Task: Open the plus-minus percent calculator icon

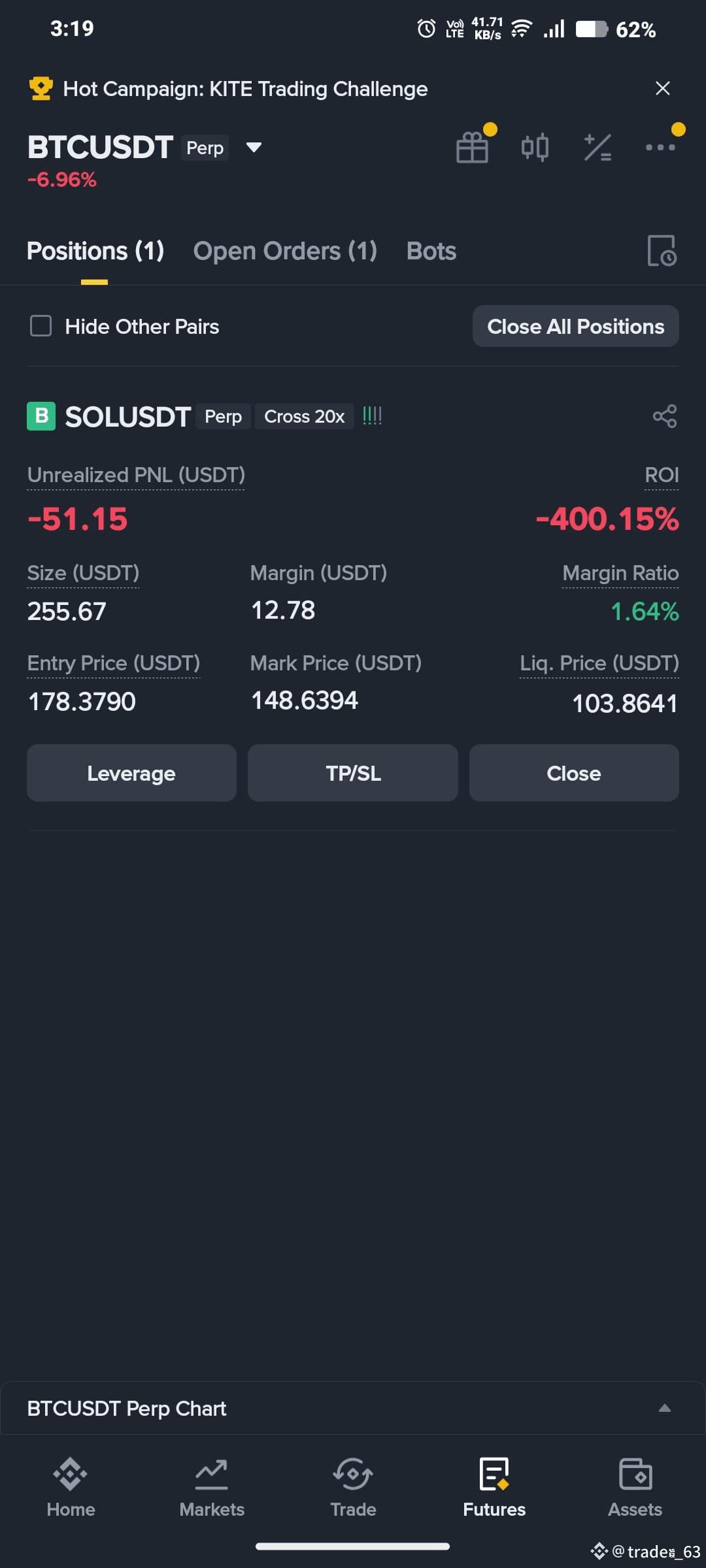Action: (597, 147)
